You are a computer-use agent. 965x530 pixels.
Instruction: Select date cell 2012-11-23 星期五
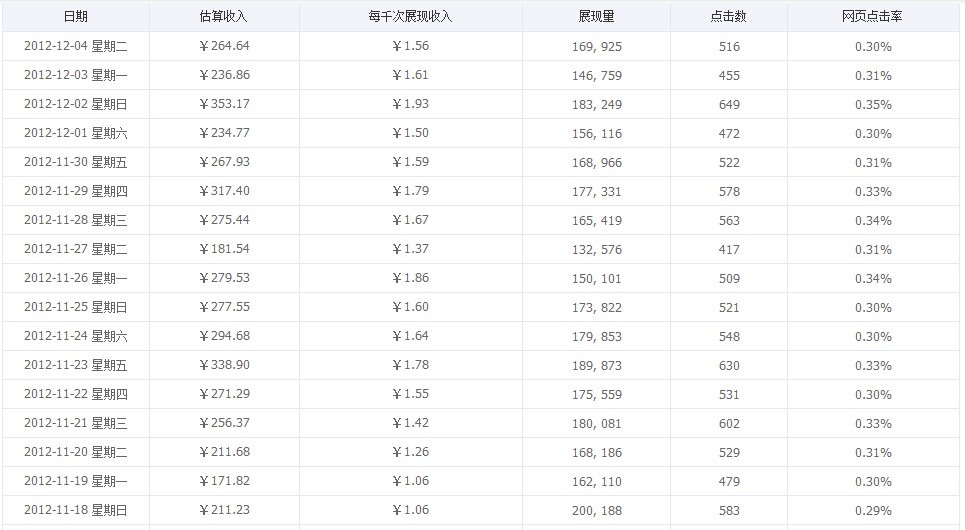(x=76, y=364)
